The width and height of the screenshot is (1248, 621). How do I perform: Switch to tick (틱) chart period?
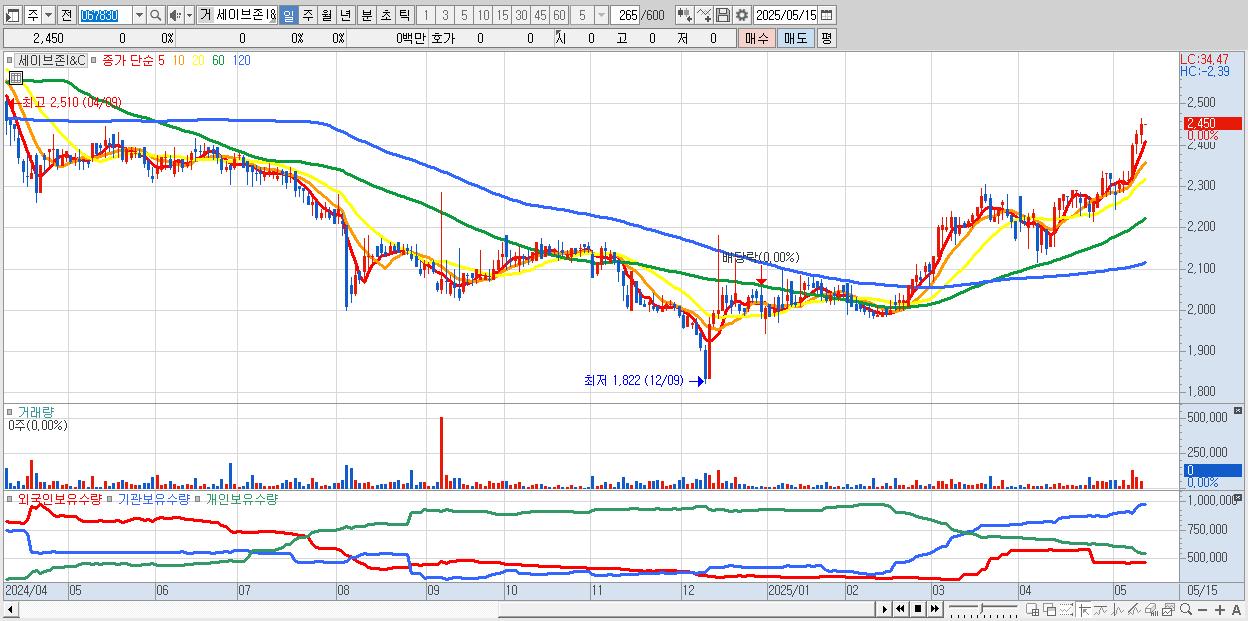404,15
